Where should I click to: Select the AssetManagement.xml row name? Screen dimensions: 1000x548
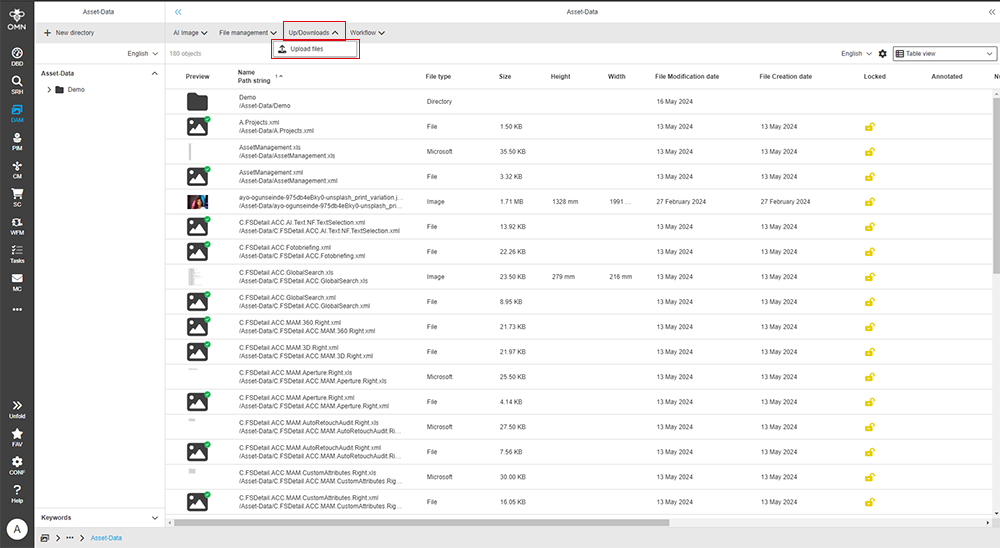click(270, 172)
